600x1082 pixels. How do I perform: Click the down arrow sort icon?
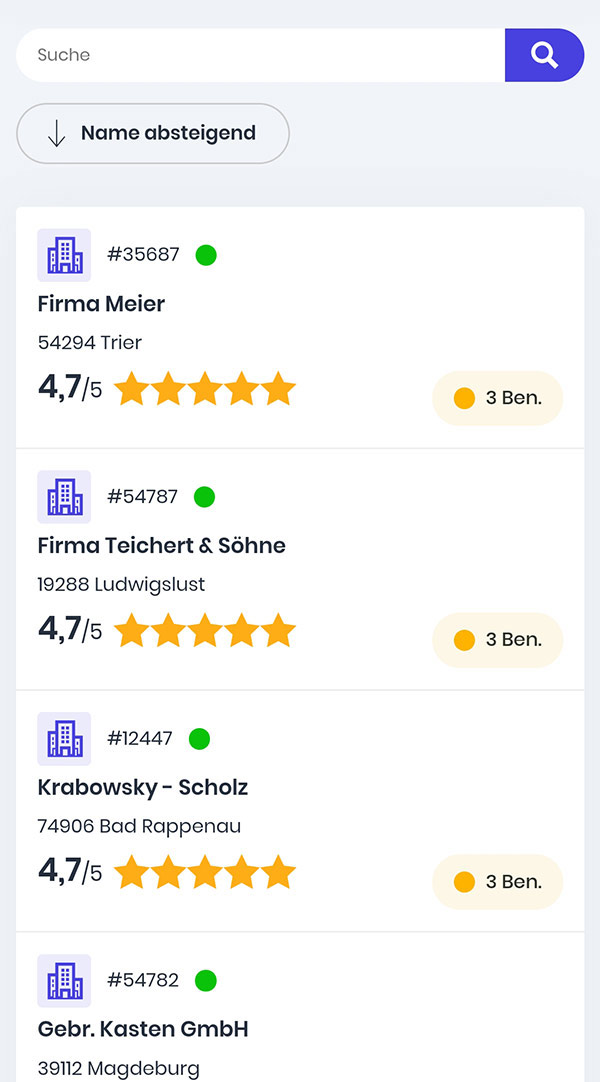pos(57,133)
